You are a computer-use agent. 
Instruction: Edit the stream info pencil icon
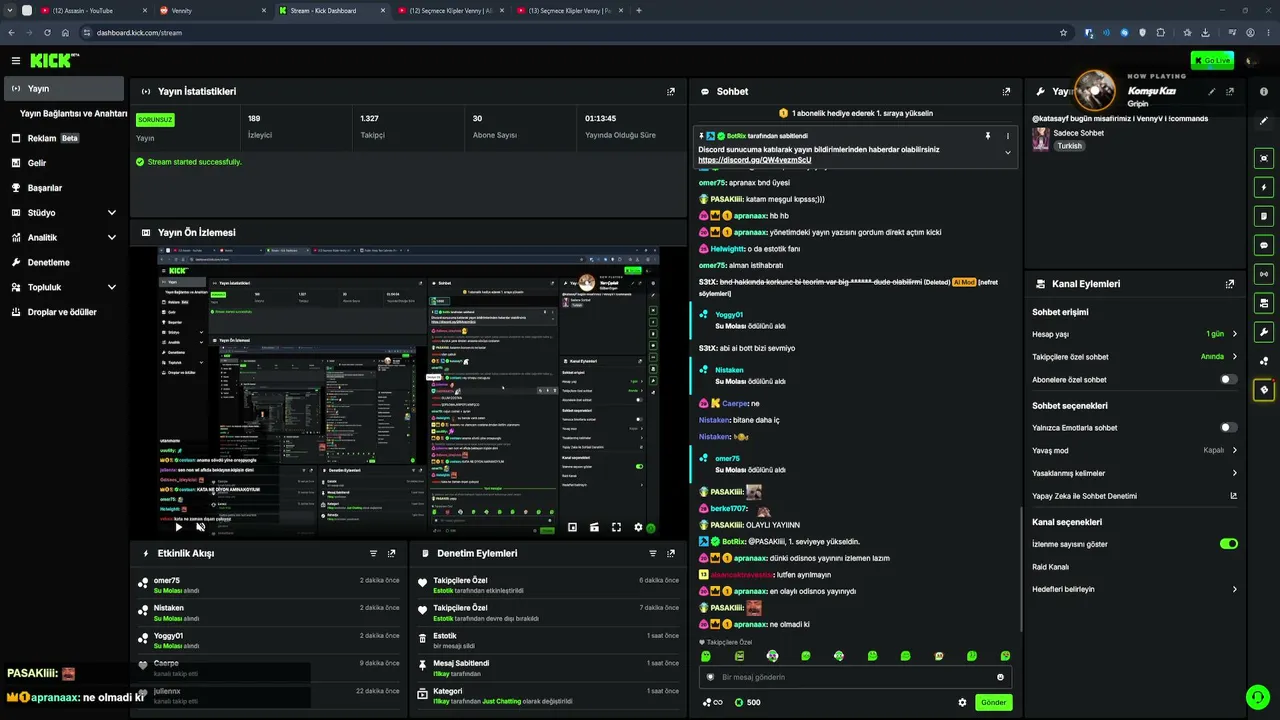point(1212,91)
